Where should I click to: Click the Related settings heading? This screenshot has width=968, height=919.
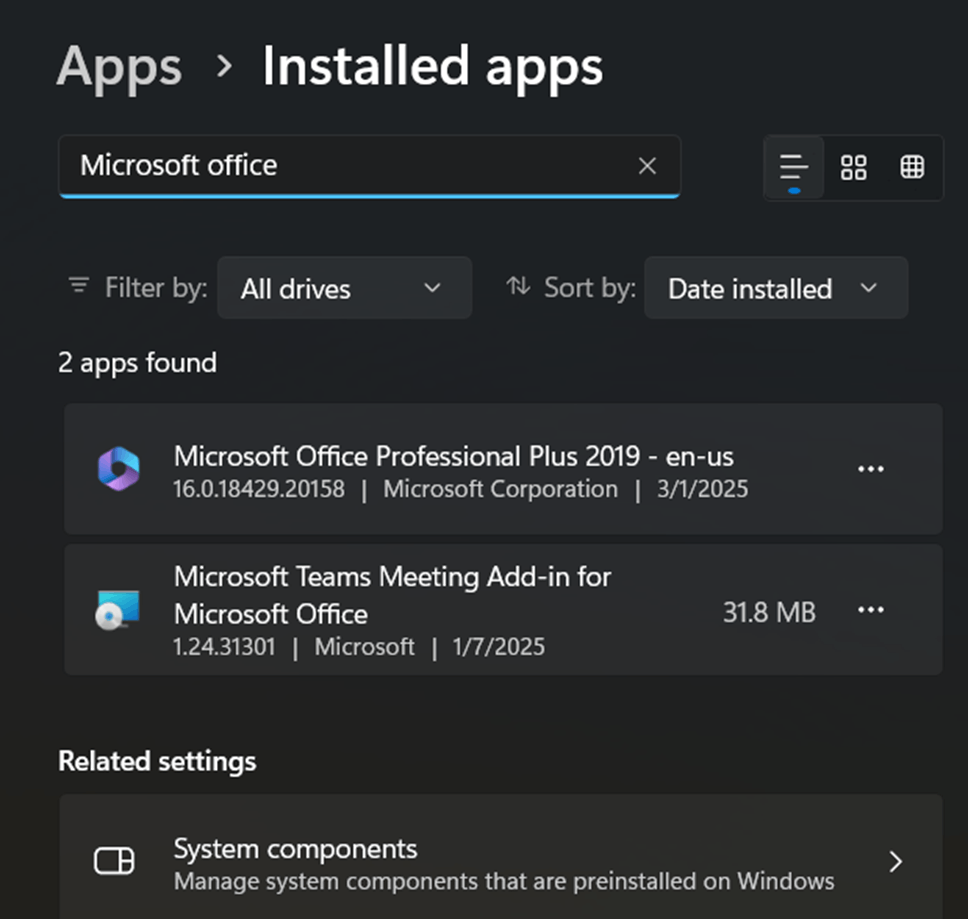tap(157, 761)
